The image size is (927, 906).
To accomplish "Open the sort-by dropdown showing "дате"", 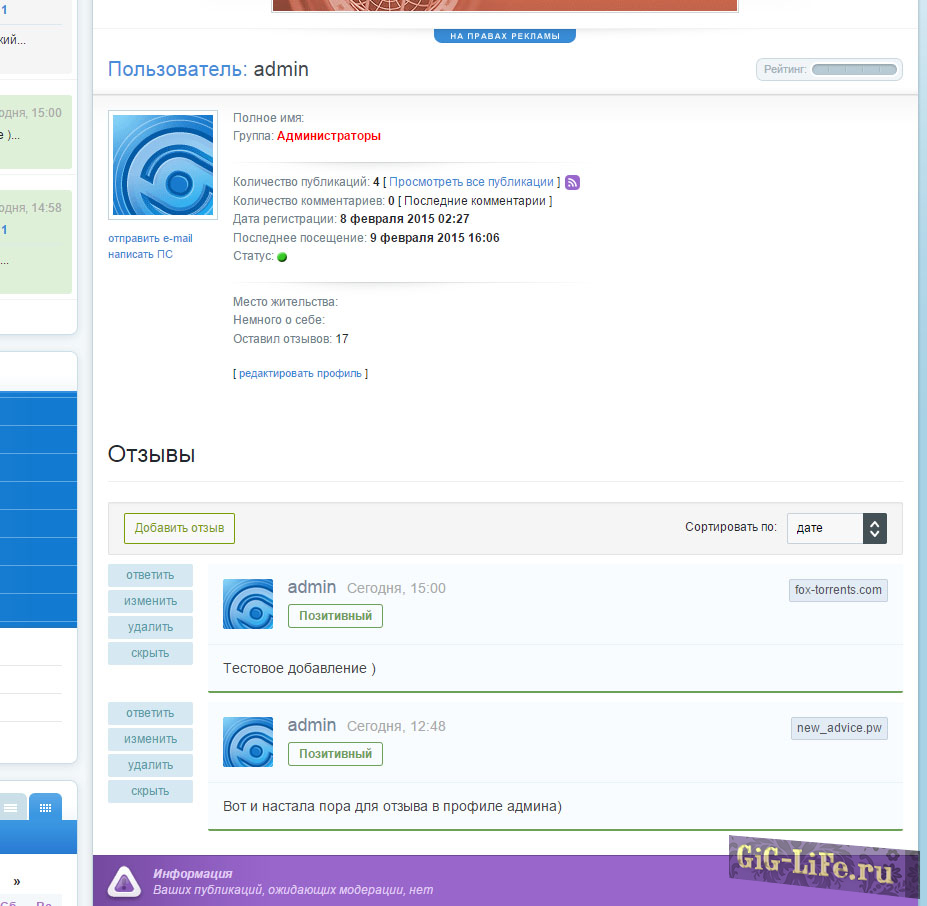I will point(825,528).
